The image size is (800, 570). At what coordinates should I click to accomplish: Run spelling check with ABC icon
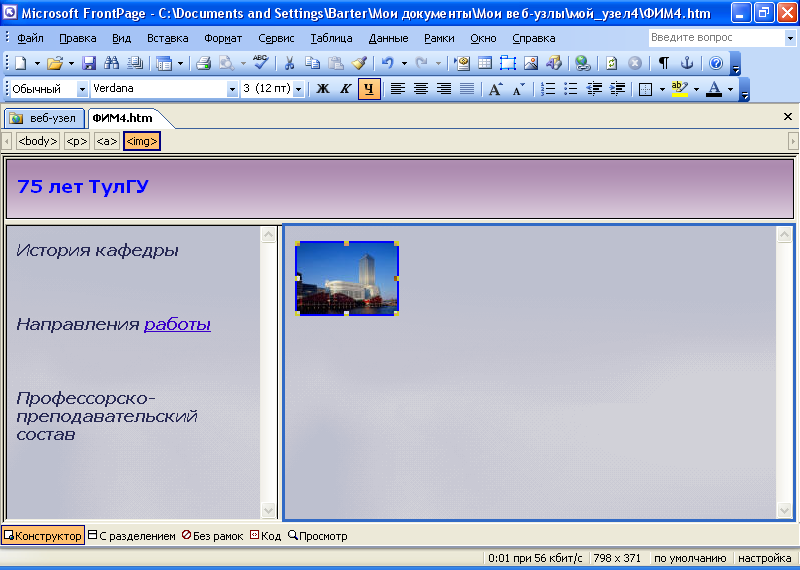click(x=261, y=62)
